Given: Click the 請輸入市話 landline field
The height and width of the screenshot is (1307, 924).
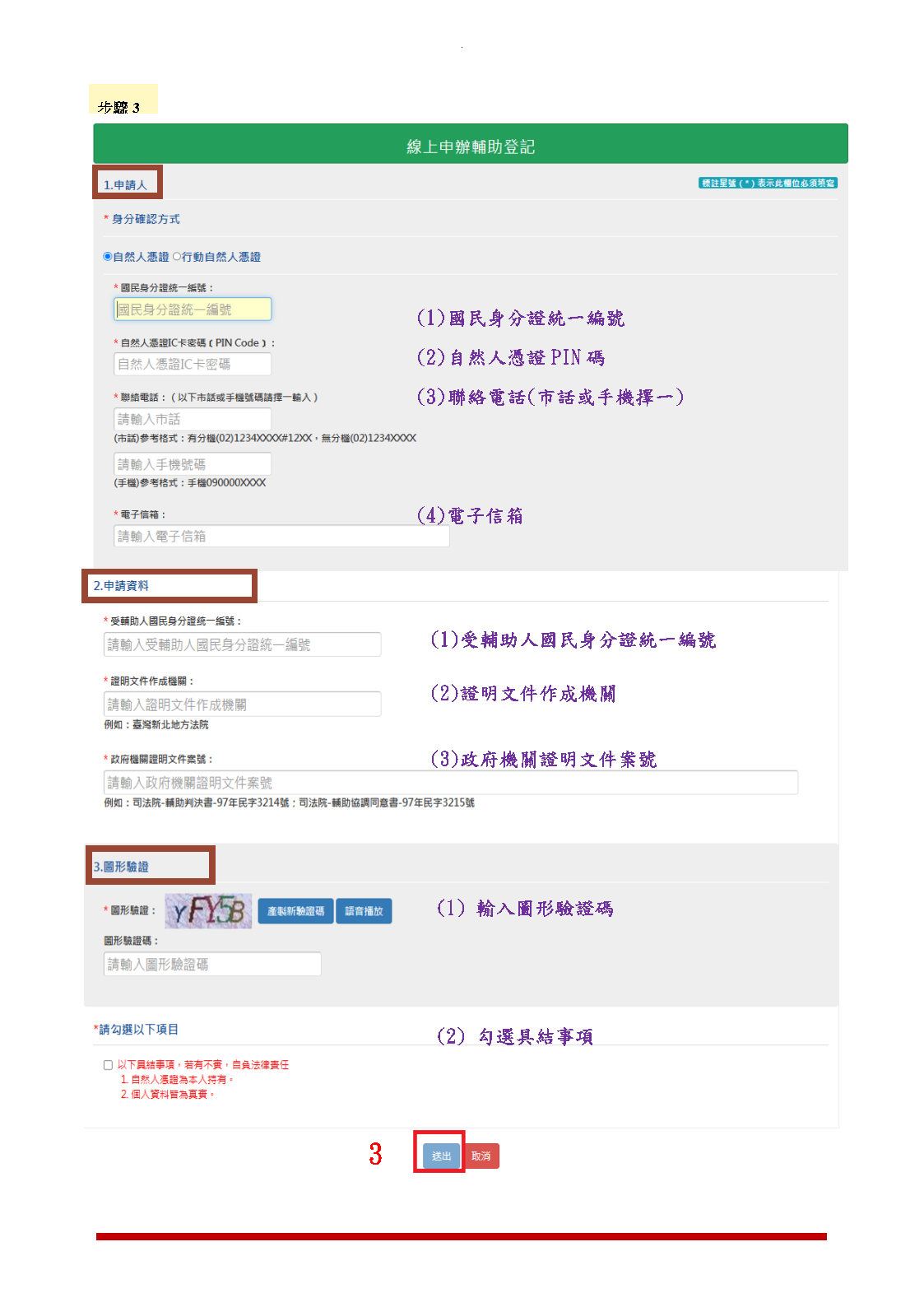Looking at the screenshot, I should click(193, 419).
